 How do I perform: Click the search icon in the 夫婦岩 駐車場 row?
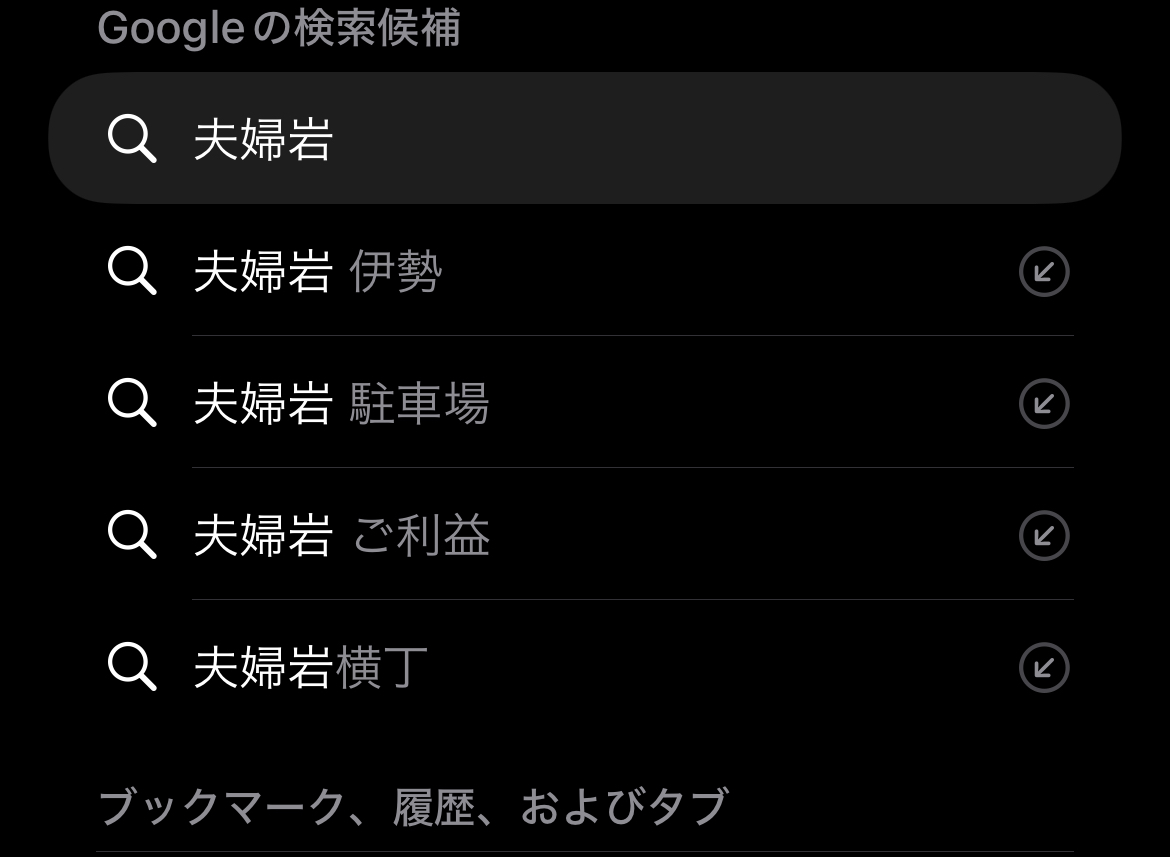[132, 403]
